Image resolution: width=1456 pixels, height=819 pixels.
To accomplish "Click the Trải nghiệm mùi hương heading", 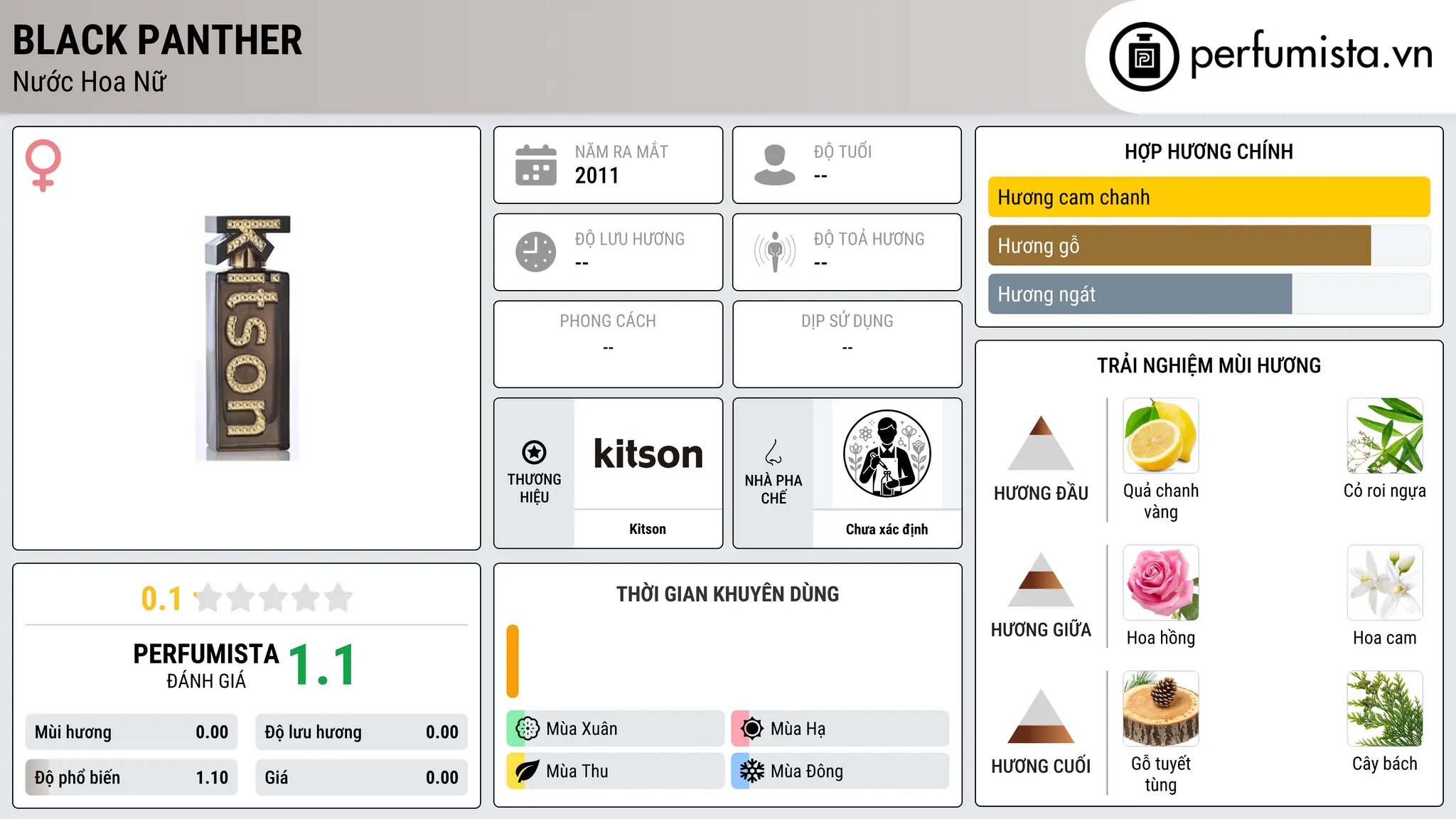I will [x=1209, y=365].
